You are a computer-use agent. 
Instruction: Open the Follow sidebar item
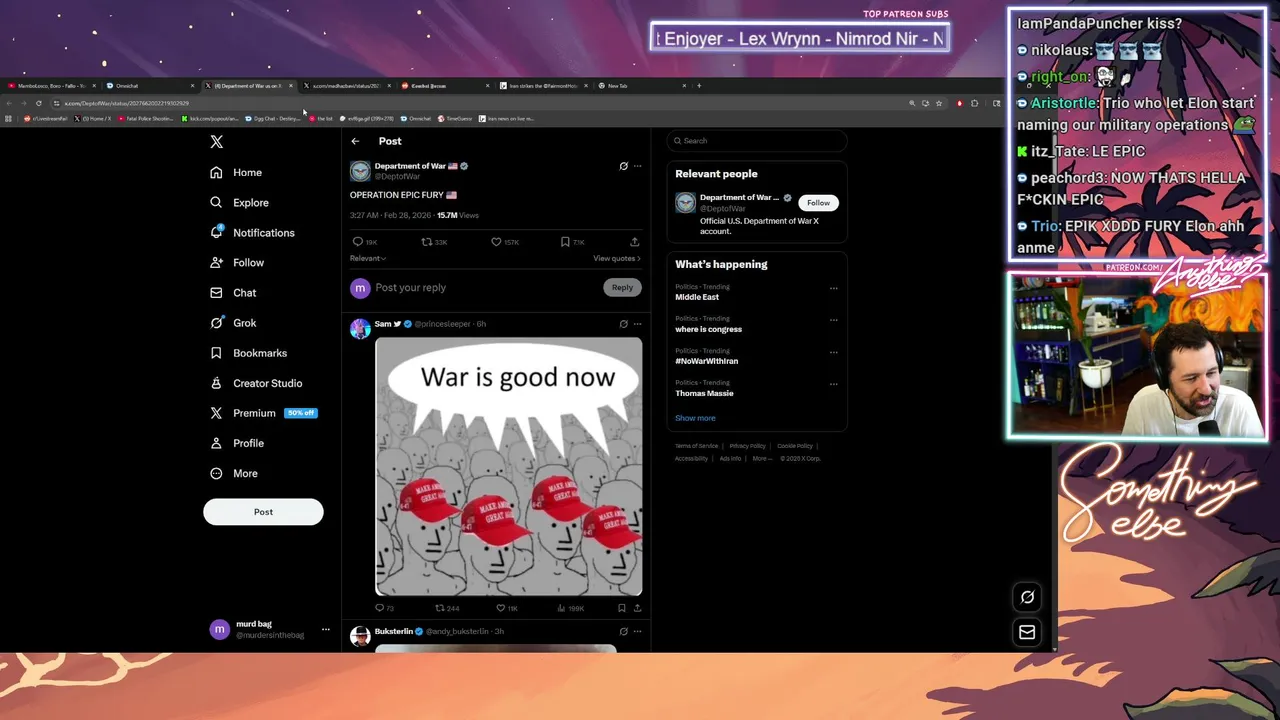(237, 262)
